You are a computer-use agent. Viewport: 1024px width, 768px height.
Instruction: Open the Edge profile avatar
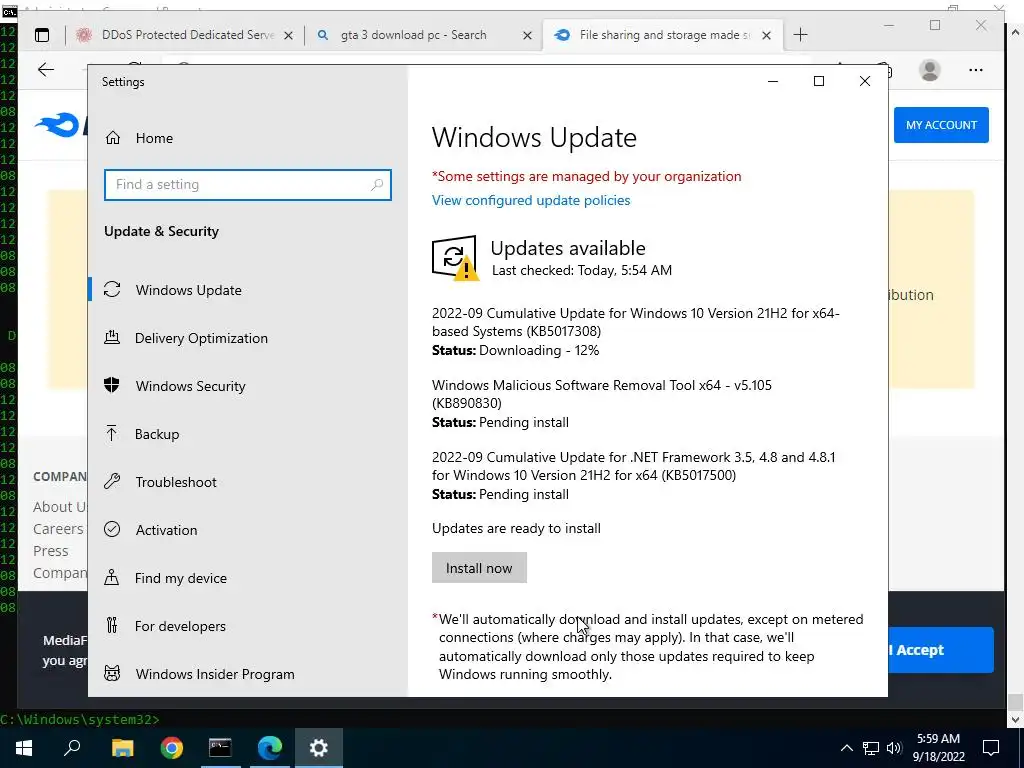click(929, 70)
